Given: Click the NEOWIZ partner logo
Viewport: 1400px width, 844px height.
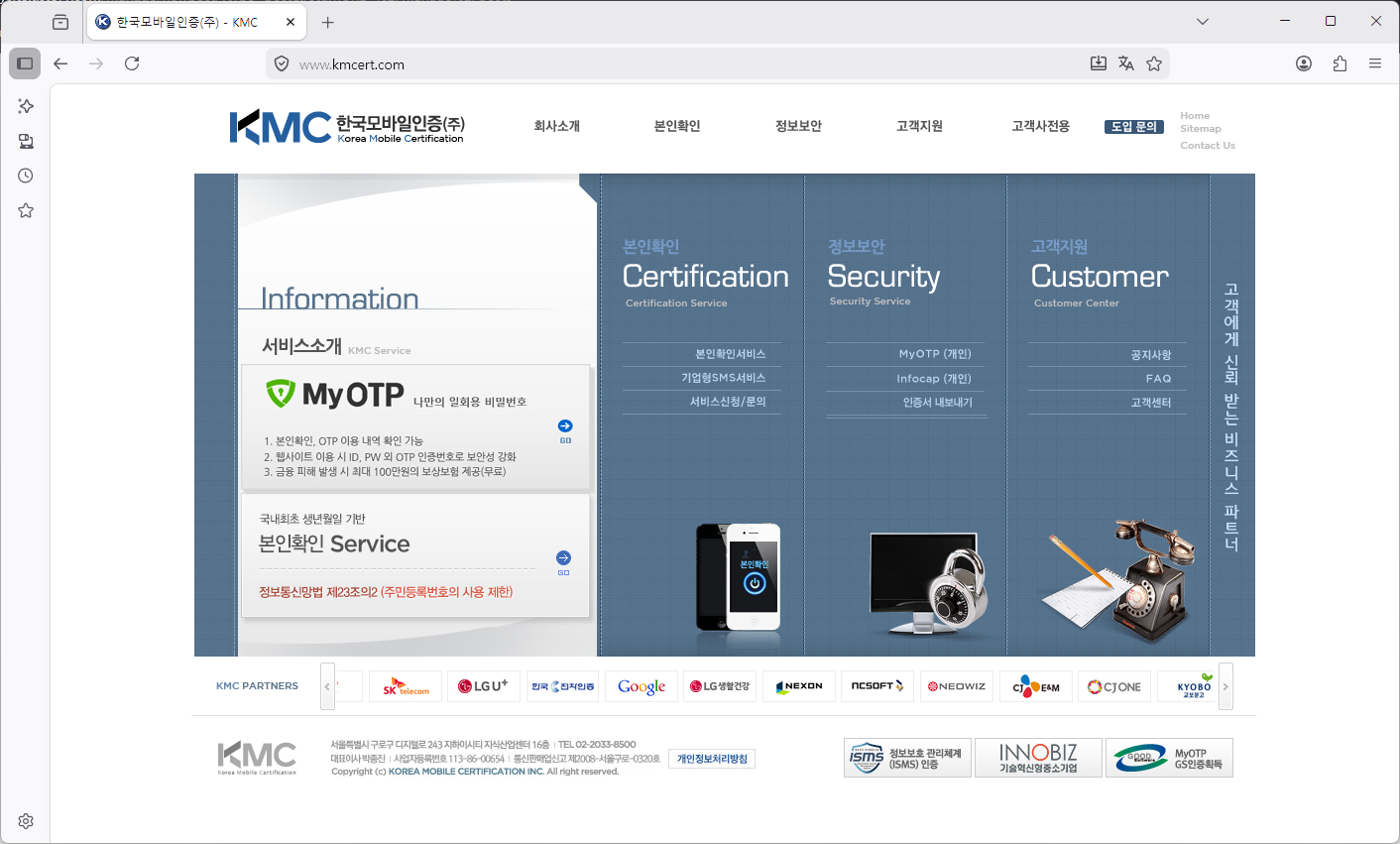Looking at the screenshot, I should (957, 686).
